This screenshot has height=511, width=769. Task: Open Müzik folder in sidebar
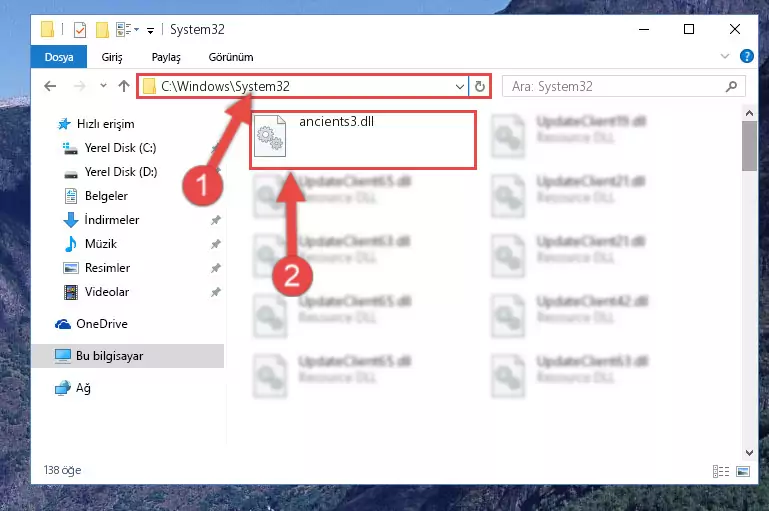click(101, 244)
